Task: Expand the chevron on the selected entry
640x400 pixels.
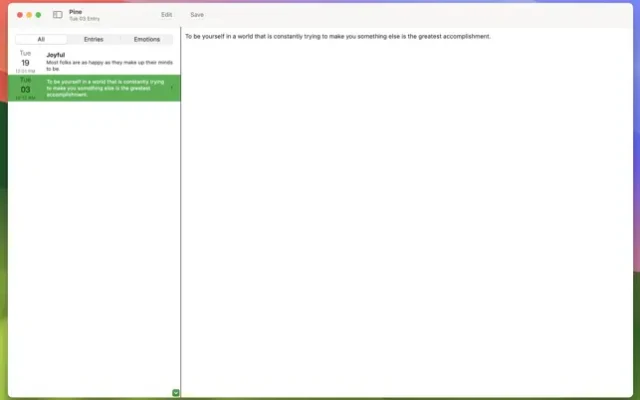Action: [x=172, y=87]
